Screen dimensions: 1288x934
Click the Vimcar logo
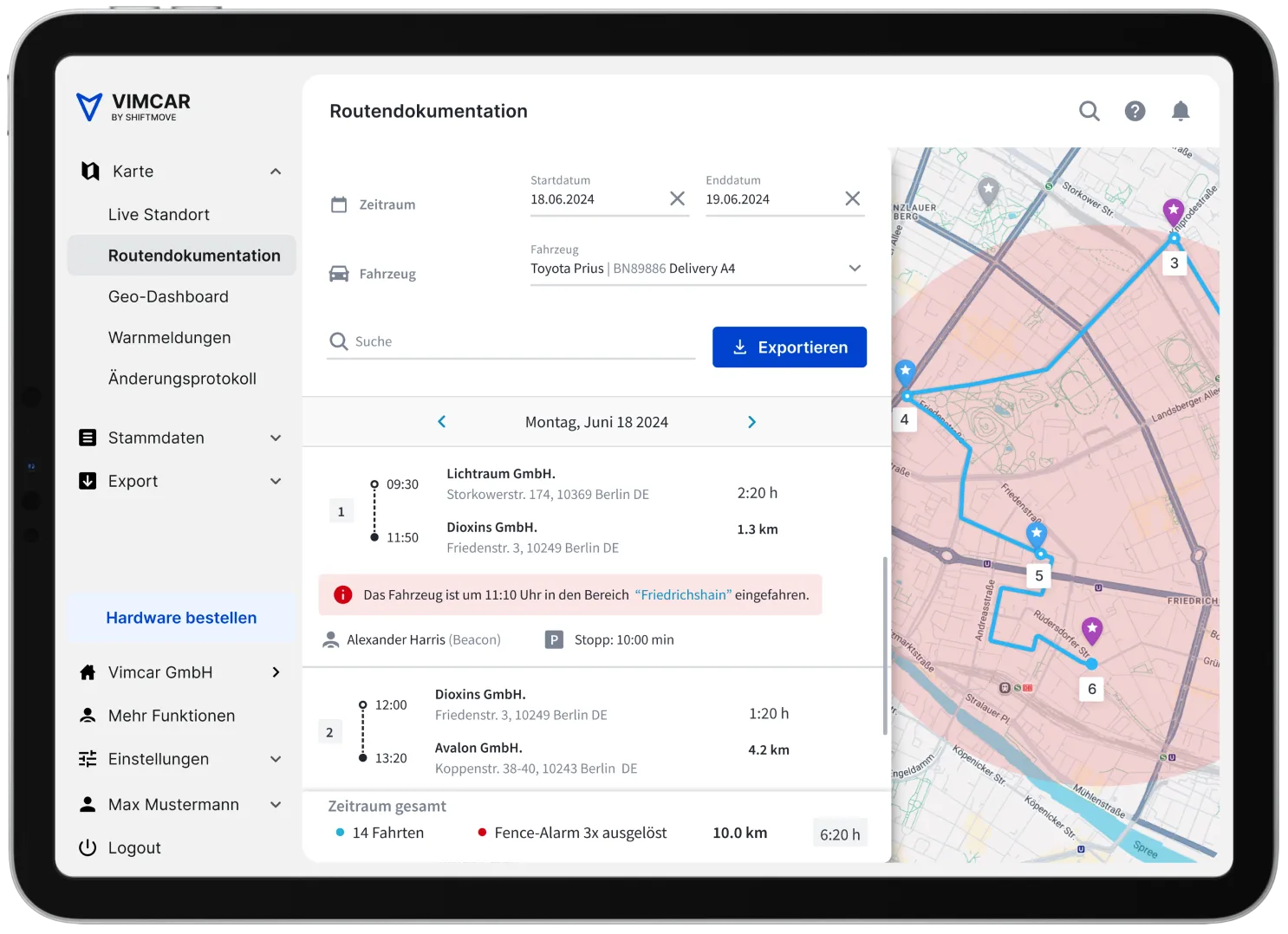[133, 107]
